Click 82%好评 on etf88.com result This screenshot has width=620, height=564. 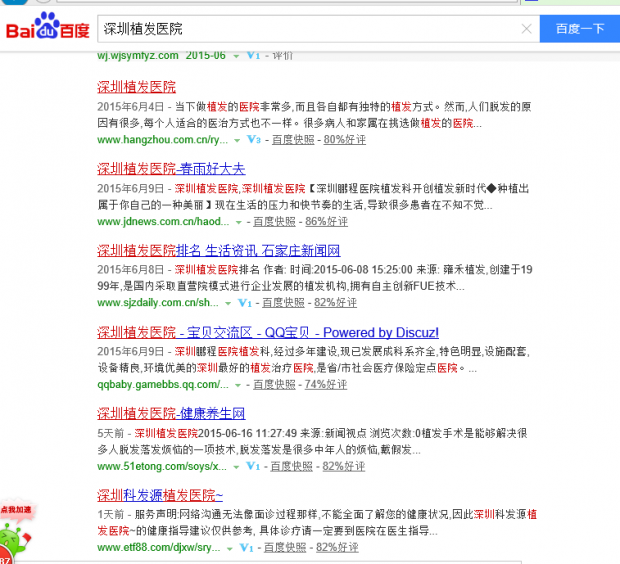click(337, 547)
